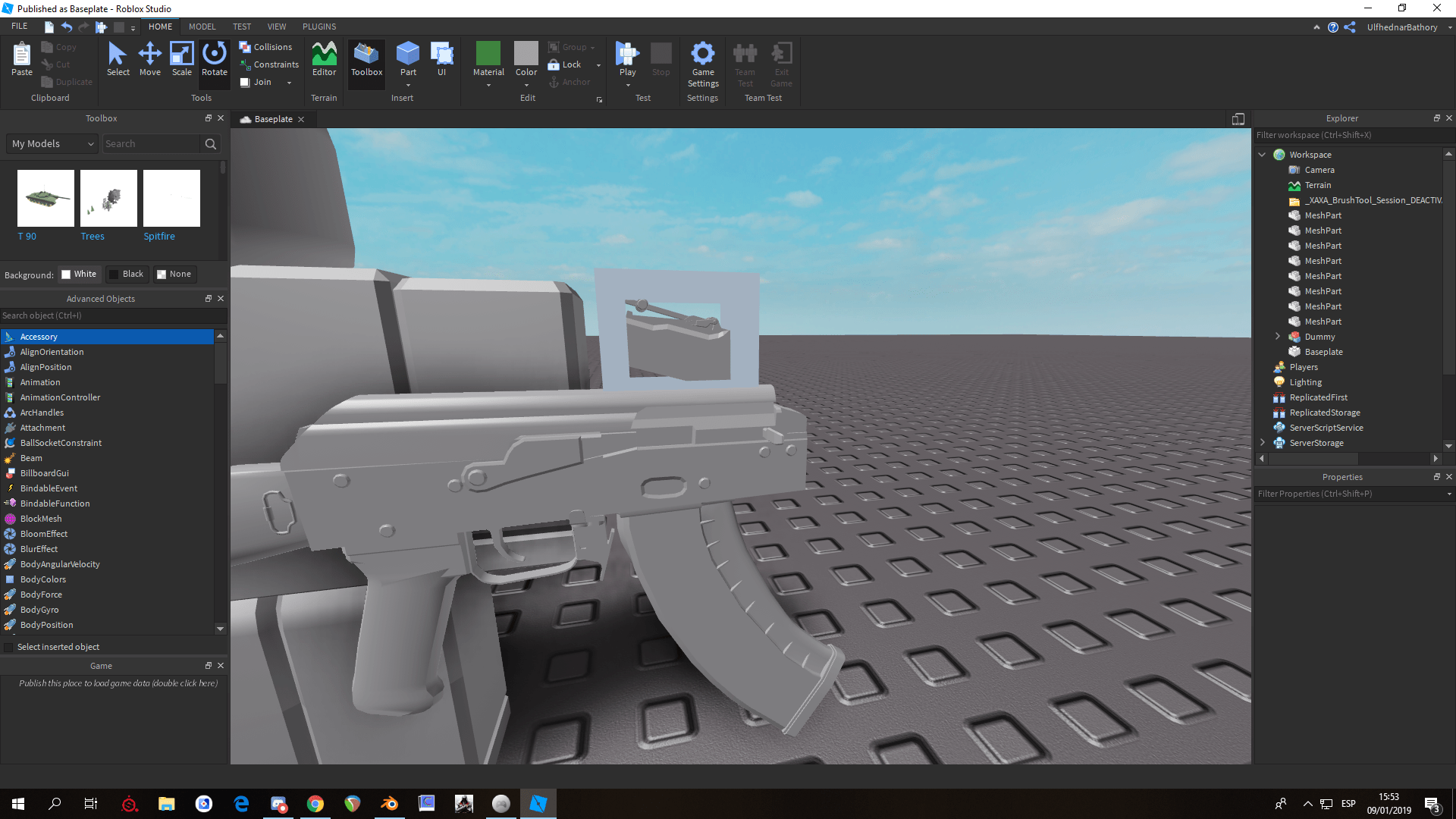Toggle Collisions in the Tools group

tap(267, 46)
